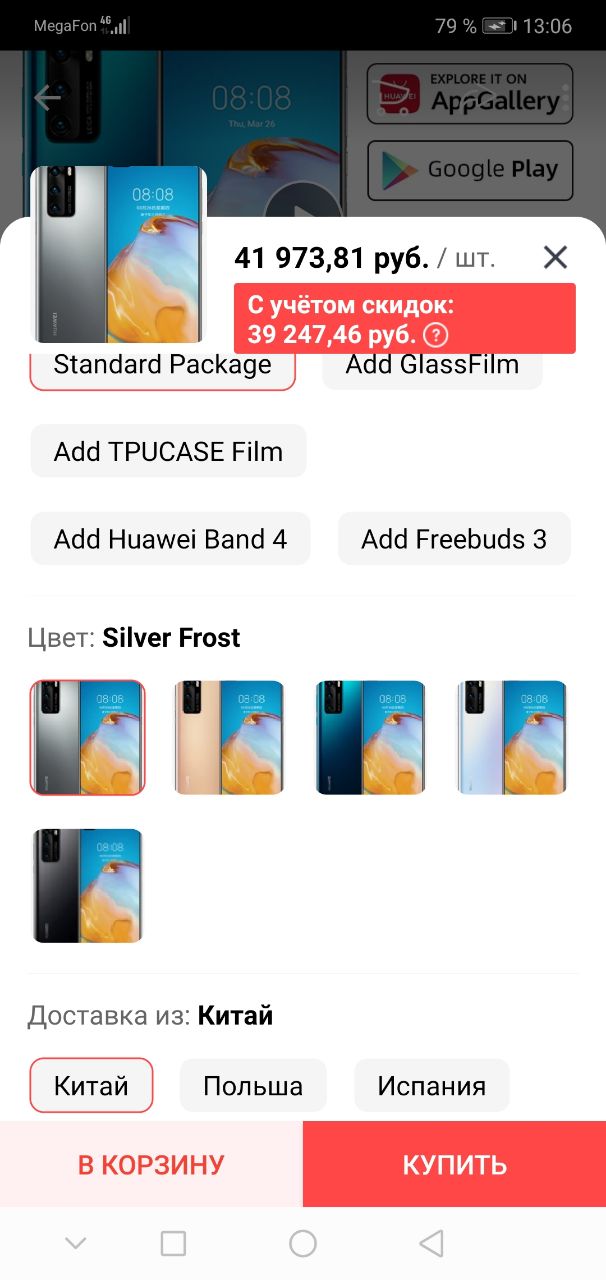Tap the КУПИТЬ buy button

coord(455,1164)
